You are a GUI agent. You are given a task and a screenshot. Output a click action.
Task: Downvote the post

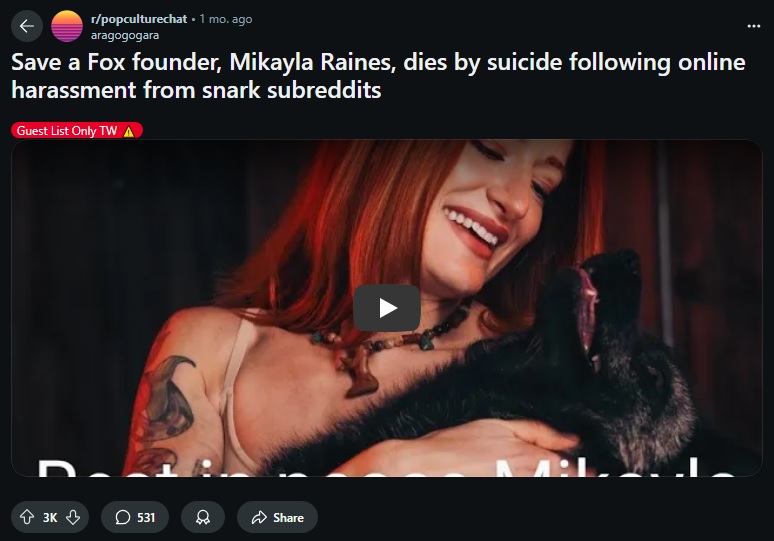pyautogui.click(x=73, y=517)
